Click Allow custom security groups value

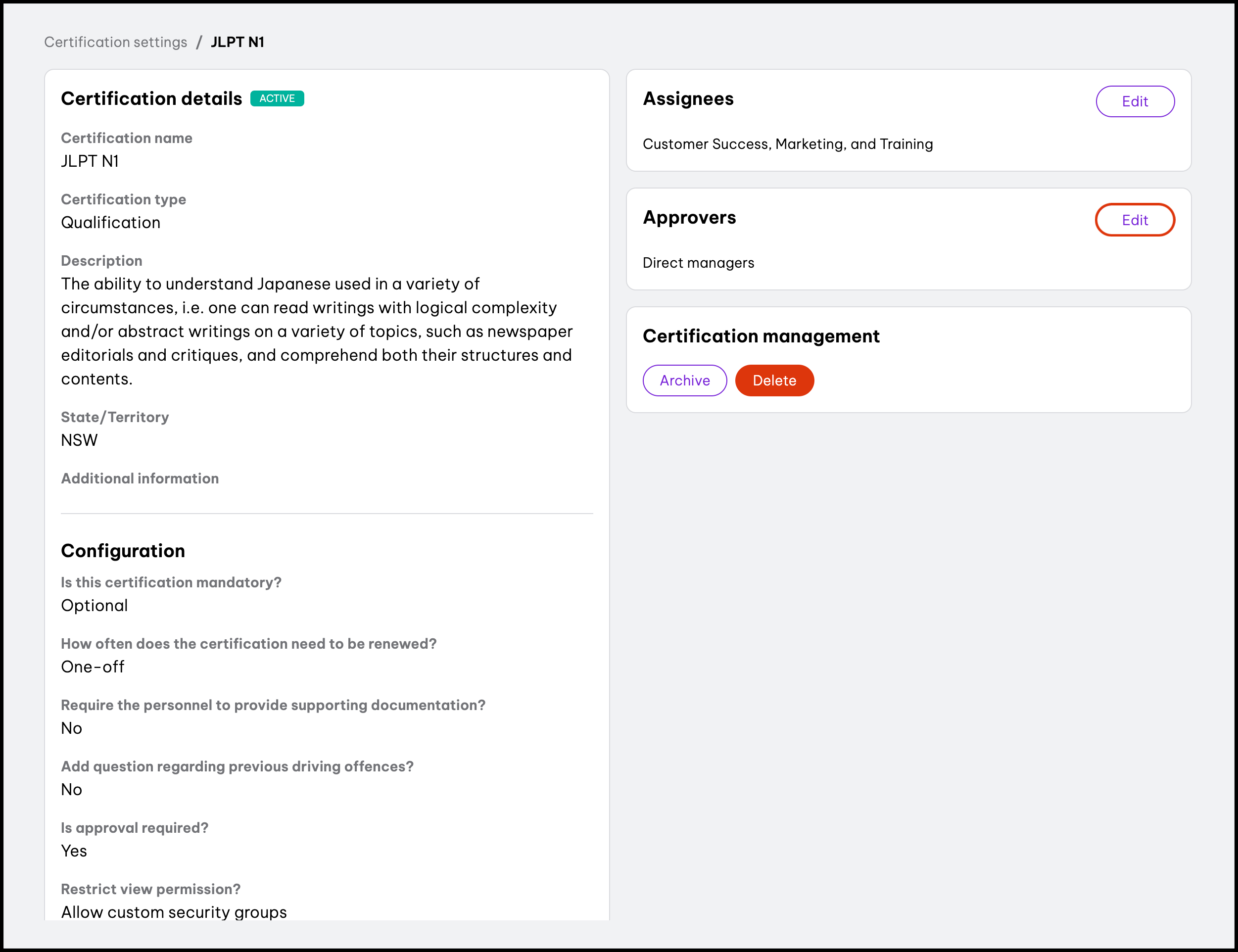point(174,912)
